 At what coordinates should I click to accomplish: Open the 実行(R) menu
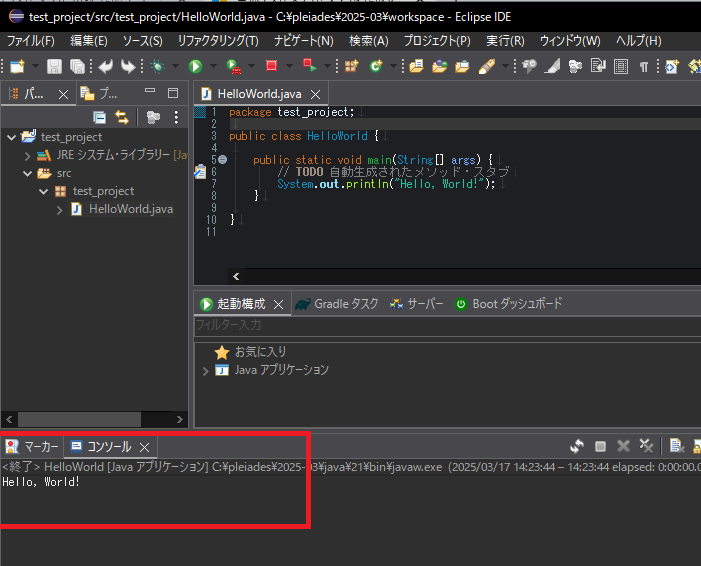coord(505,41)
